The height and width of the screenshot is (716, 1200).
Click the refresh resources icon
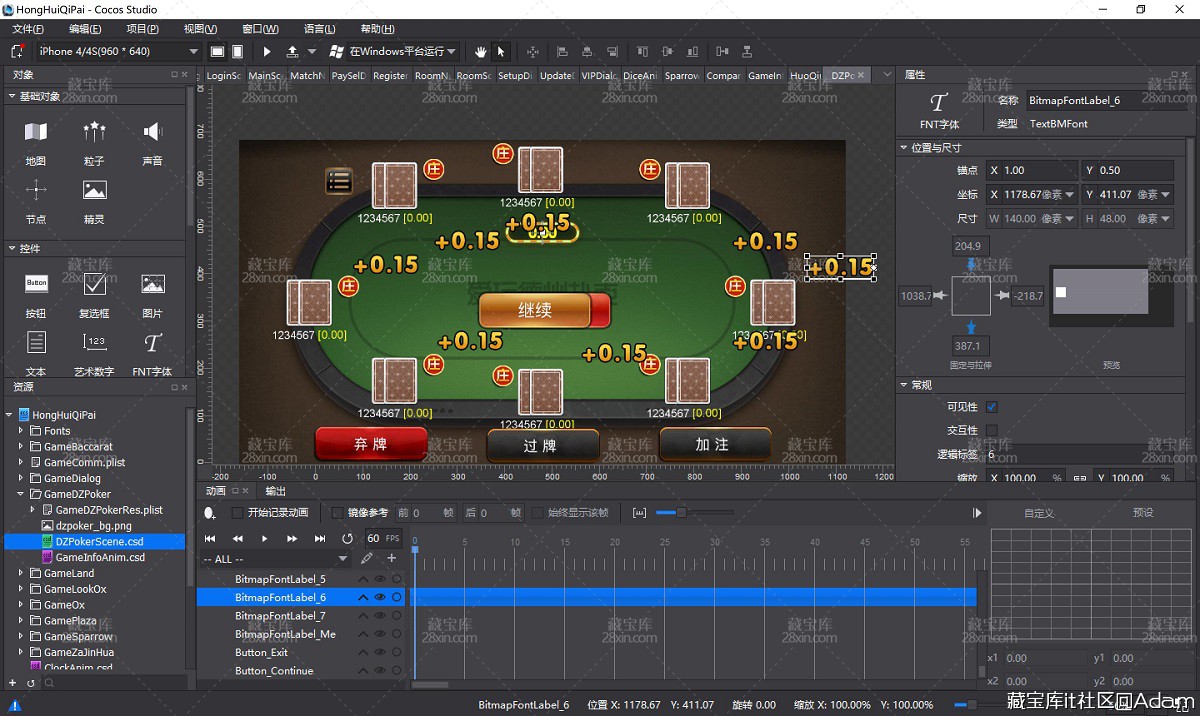(x=31, y=683)
